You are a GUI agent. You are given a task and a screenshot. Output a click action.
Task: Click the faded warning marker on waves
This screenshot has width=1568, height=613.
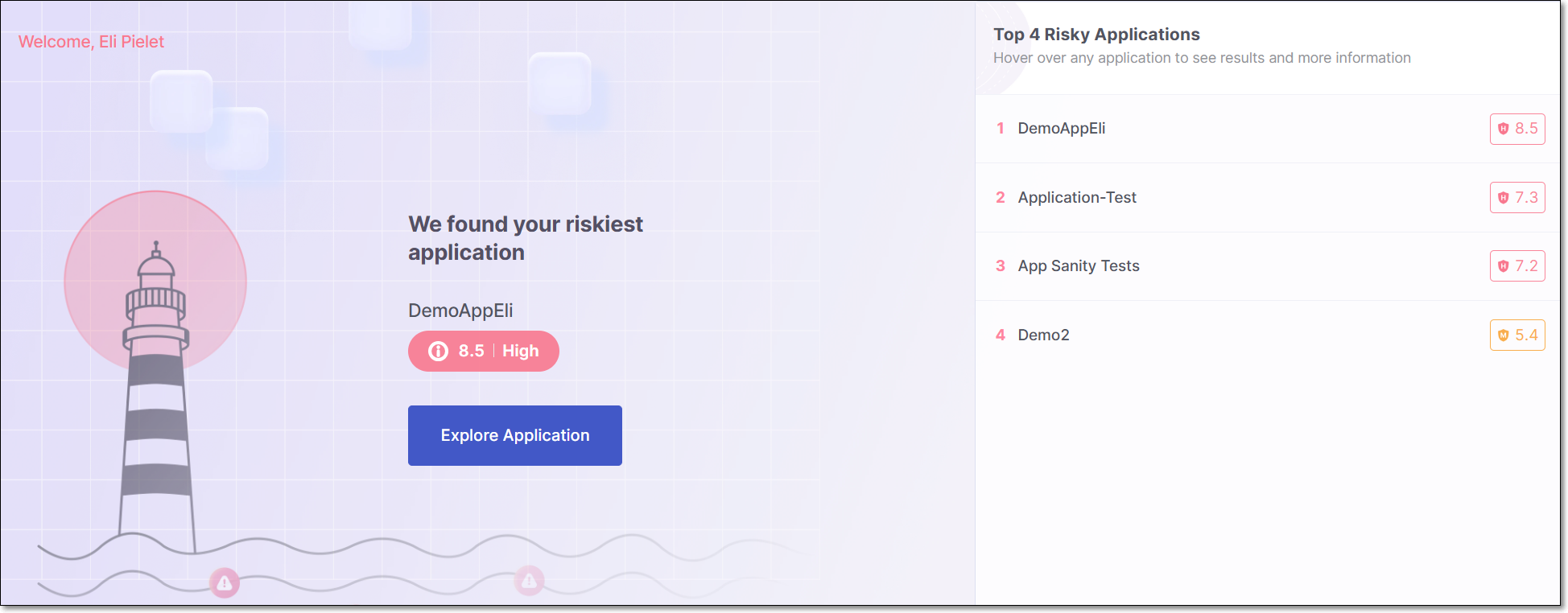pos(529,580)
